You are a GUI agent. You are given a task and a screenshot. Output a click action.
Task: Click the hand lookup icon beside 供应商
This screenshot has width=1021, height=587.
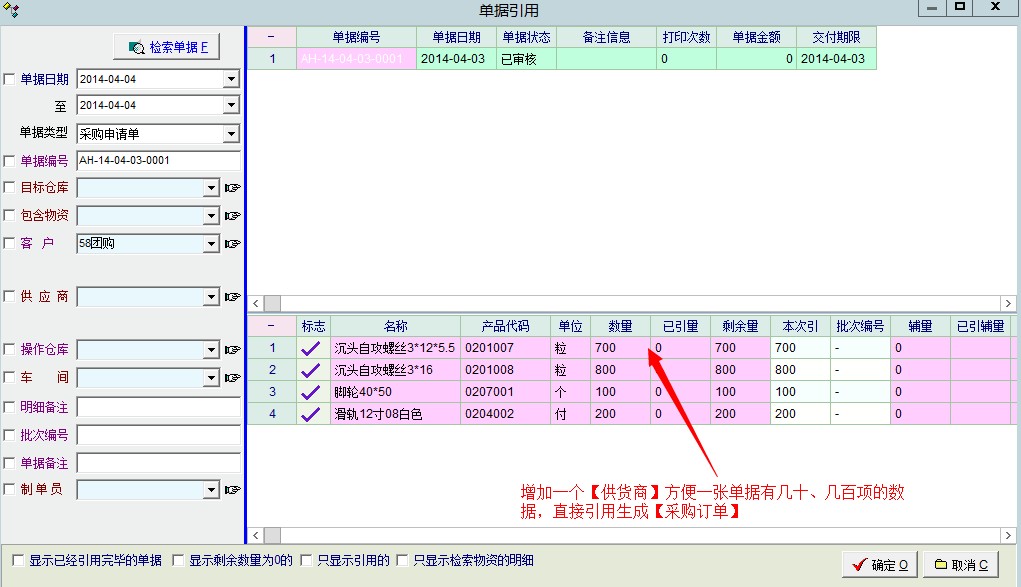tap(233, 297)
